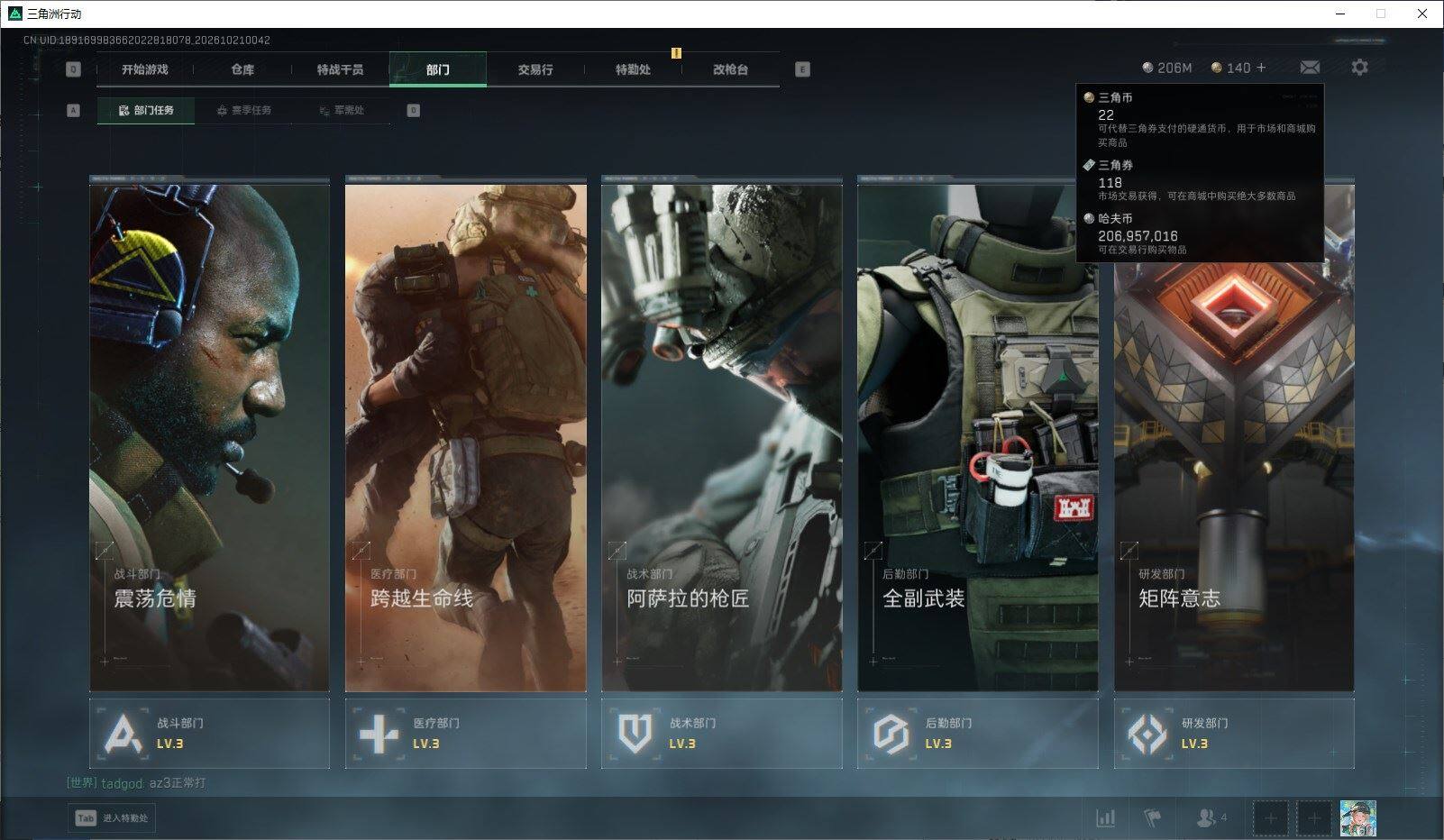
Task: Select the 战斗部门 LV.3 panel
Action: (x=209, y=734)
